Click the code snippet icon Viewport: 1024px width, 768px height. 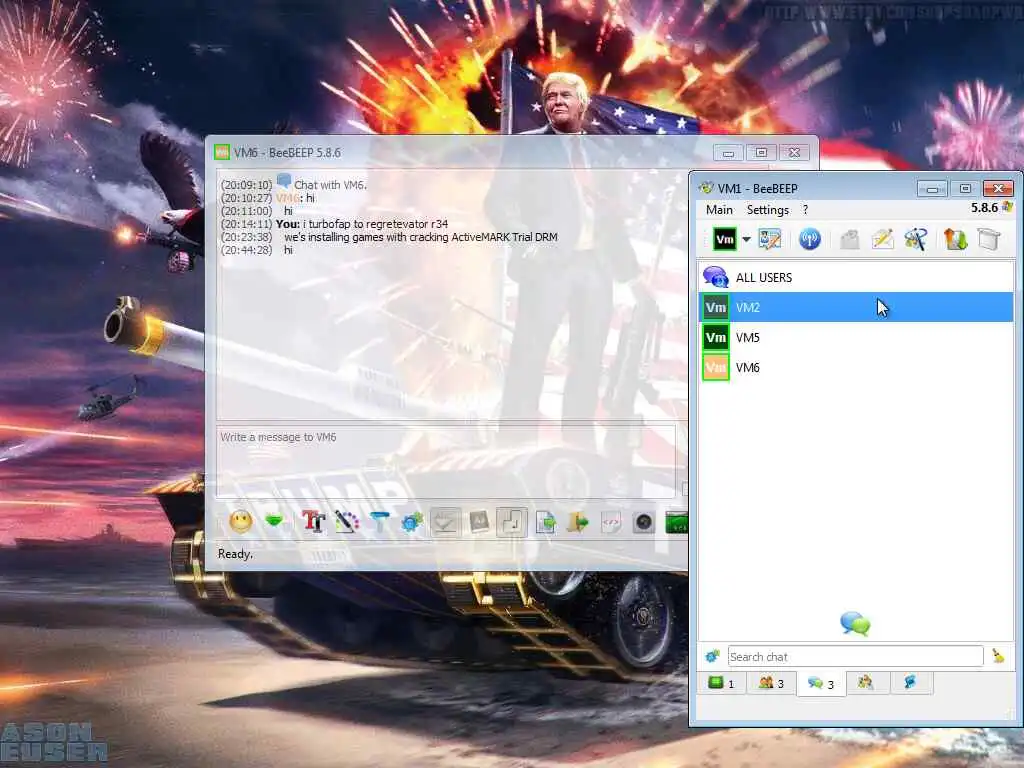[x=611, y=522]
